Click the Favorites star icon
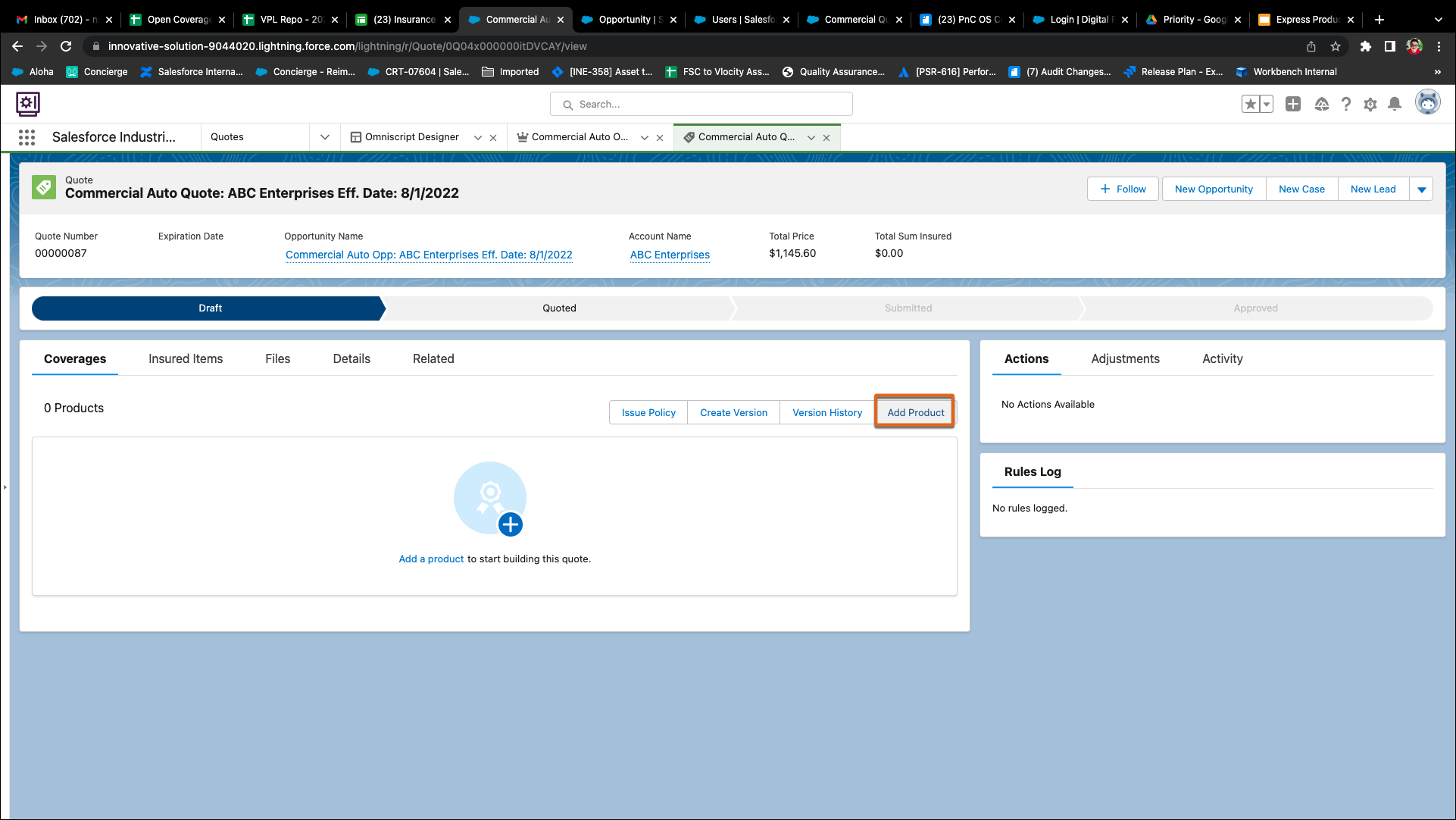The height and width of the screenshot is (820, 1456). pos(1250,104)
